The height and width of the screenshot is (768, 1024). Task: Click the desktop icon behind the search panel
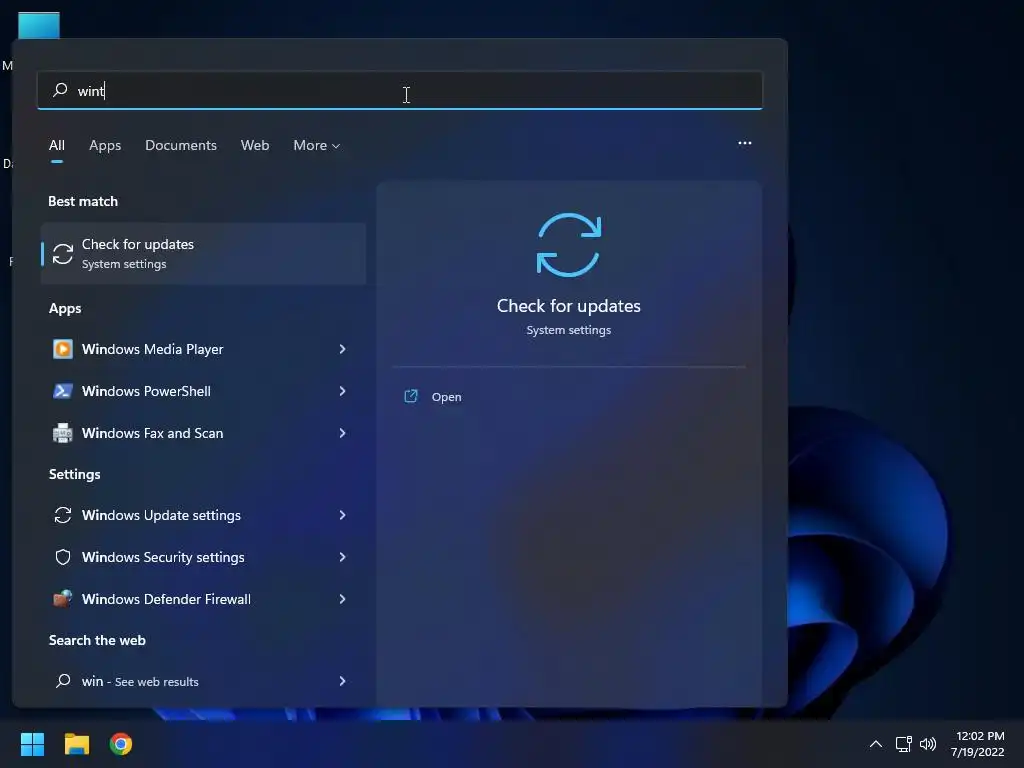[39, 25]
